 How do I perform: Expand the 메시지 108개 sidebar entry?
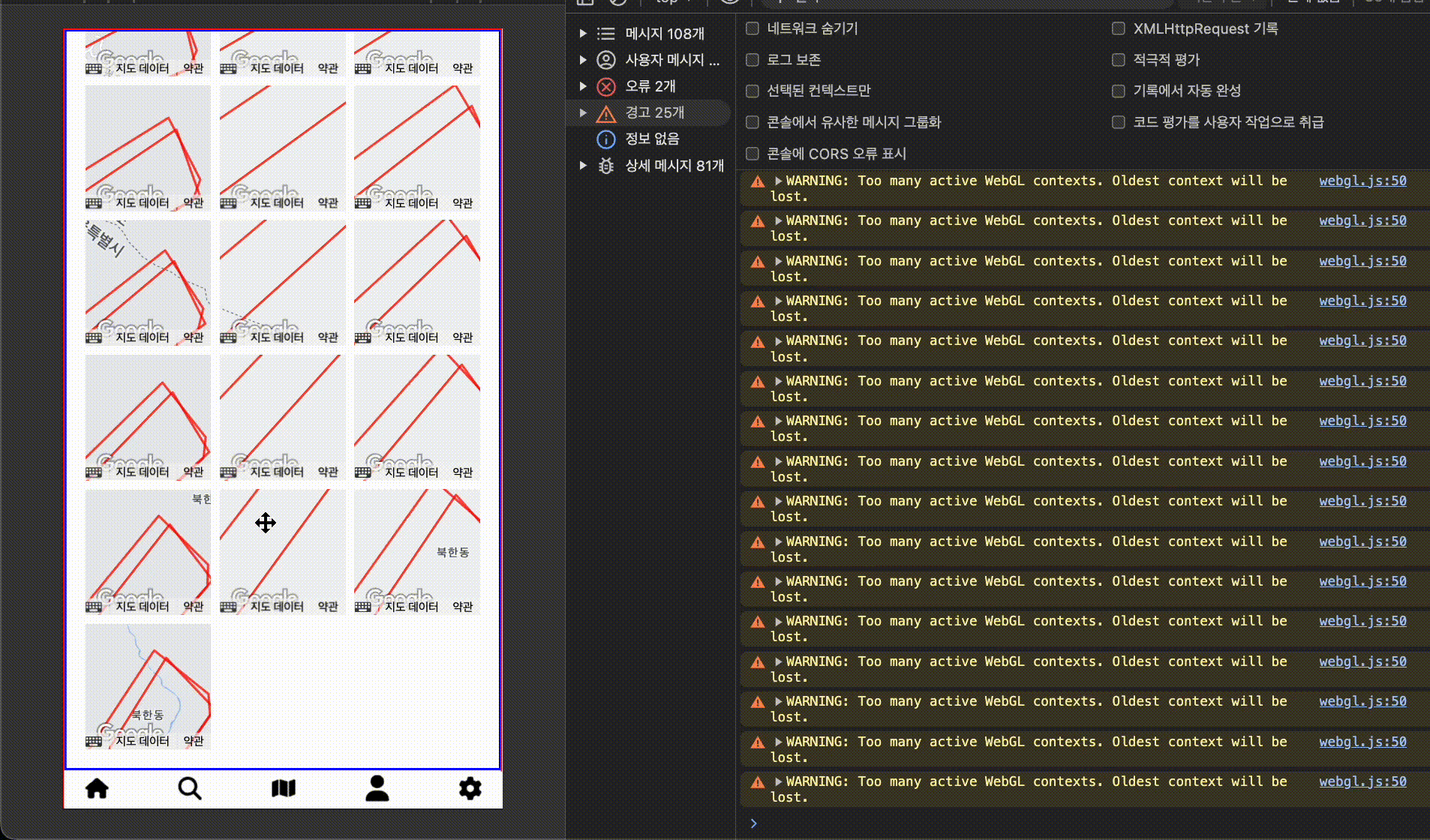[x=583, y=33]
